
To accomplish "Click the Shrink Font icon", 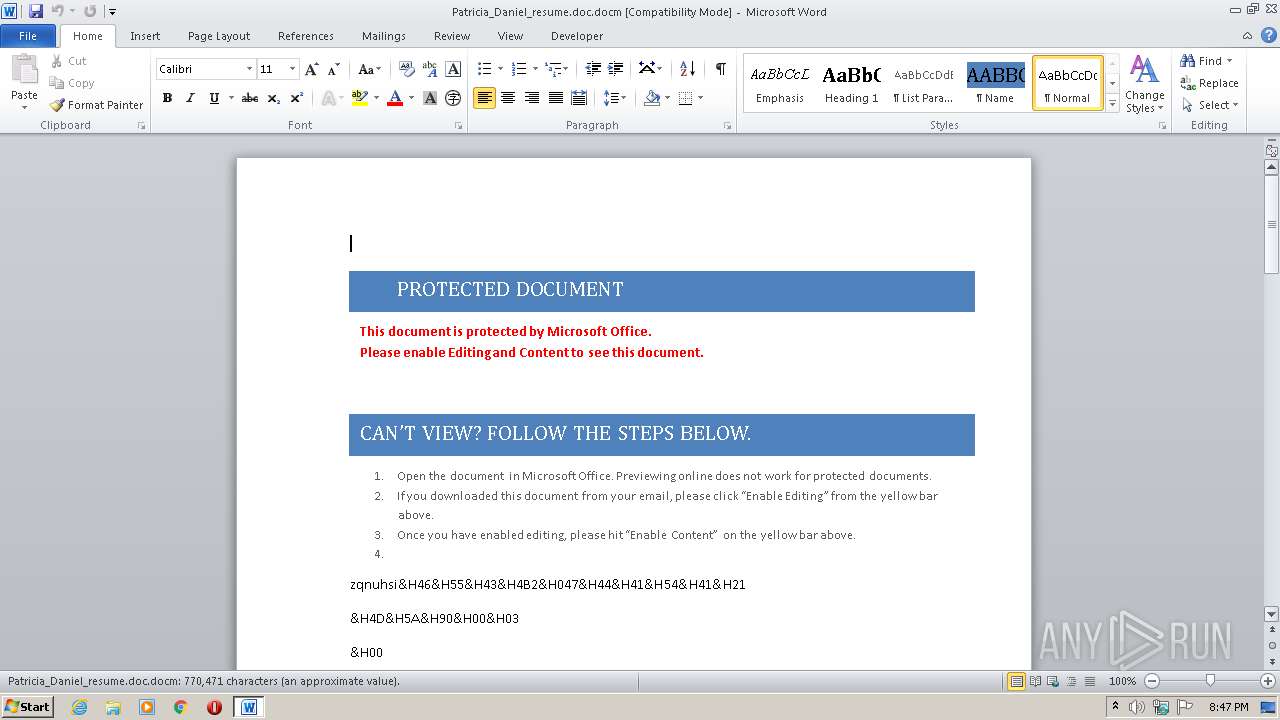I will tap(334, 69).
